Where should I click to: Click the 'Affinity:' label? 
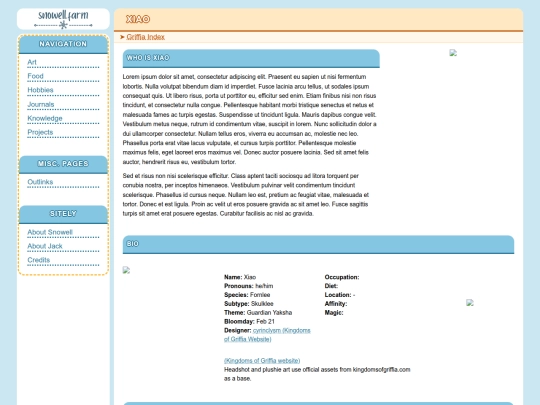(x=336, y=304)
